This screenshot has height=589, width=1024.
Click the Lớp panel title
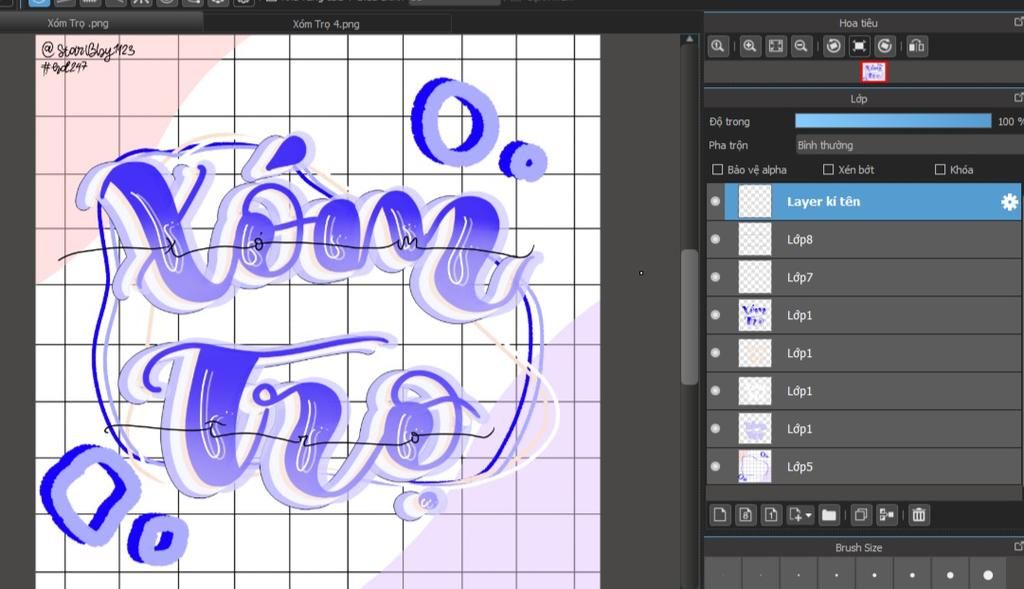[x=858, y=99]
